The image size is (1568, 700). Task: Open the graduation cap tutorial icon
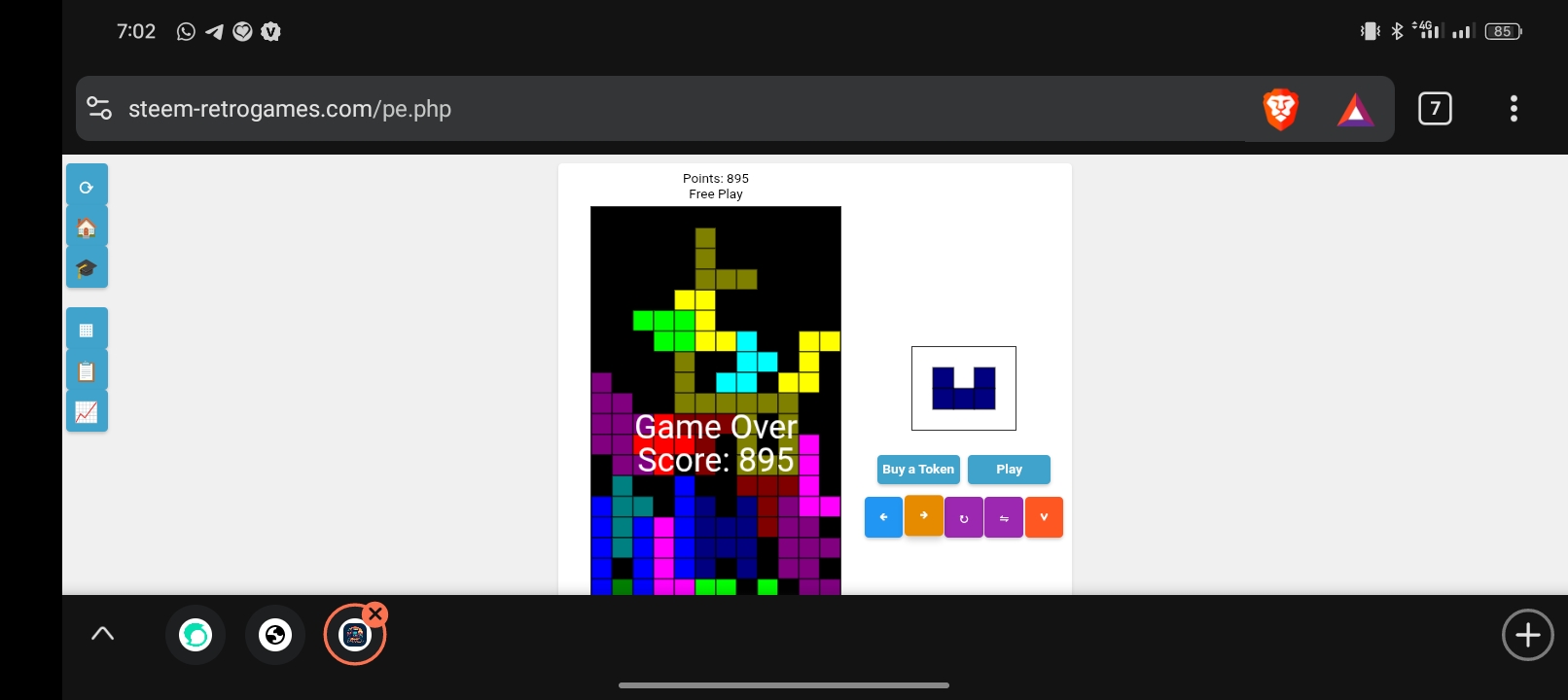87,267
